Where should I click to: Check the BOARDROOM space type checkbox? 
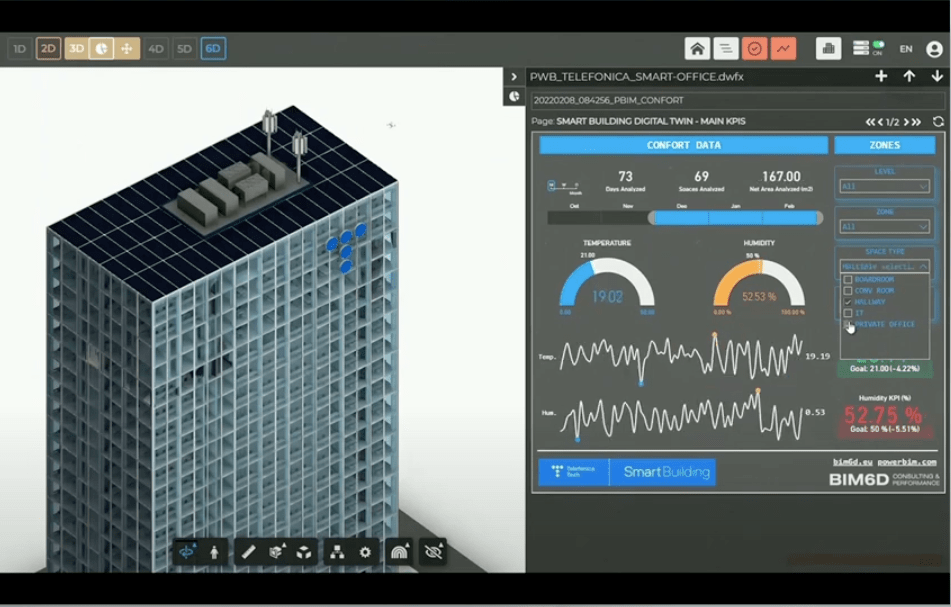848,279
